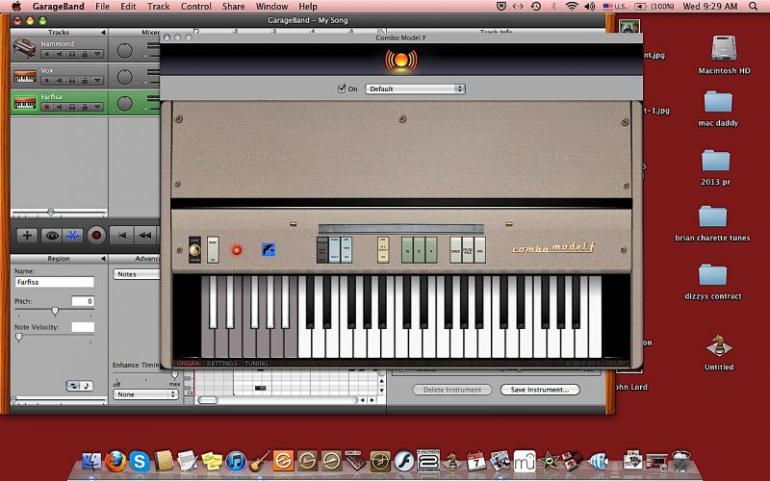Select the Vox track keyboard icon
770x481 pixels.
click(x=25, y=77)
